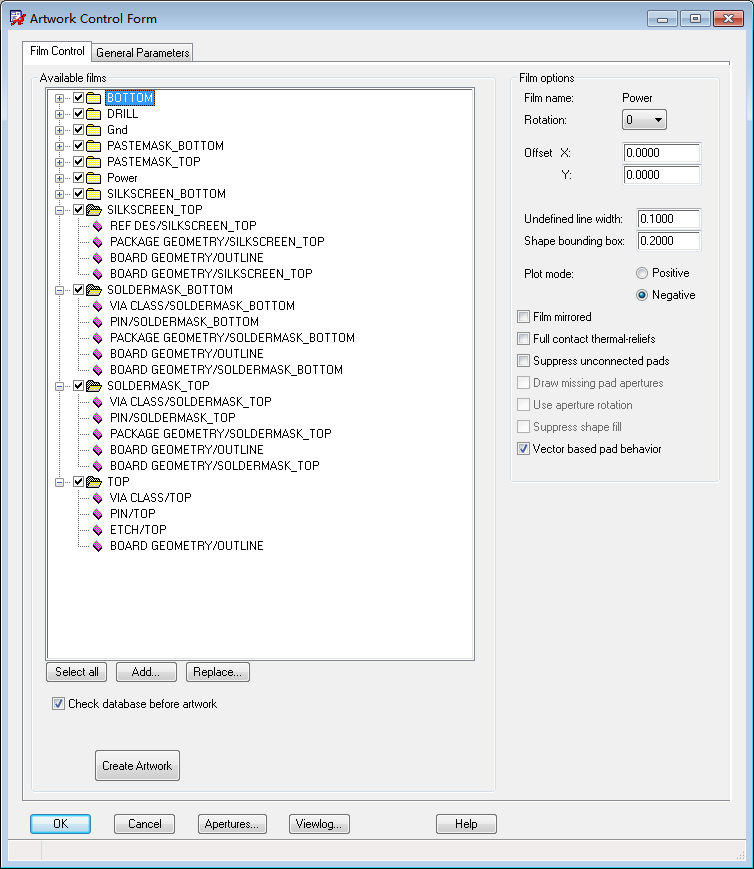The height and width of the screenshot is (869, 754).
Task: Uncheck the DRILL film checkbox
Action: click(x=78, y=114)
